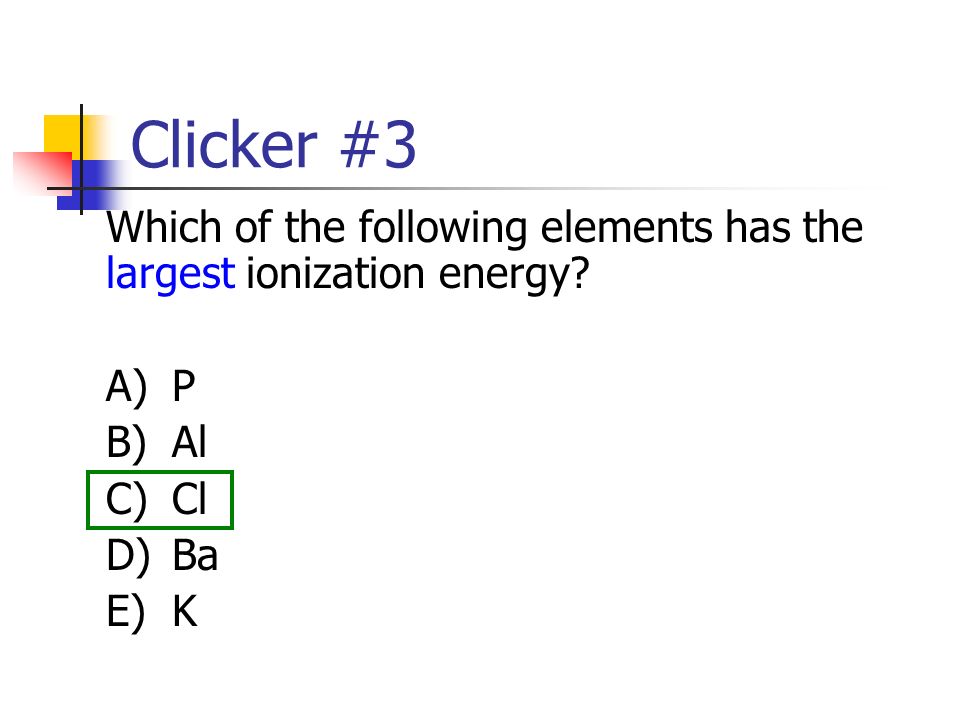The height and width of the screenshot is (720, 960).
Task: Click the "#3" in the title
Action: click(378, 144)
